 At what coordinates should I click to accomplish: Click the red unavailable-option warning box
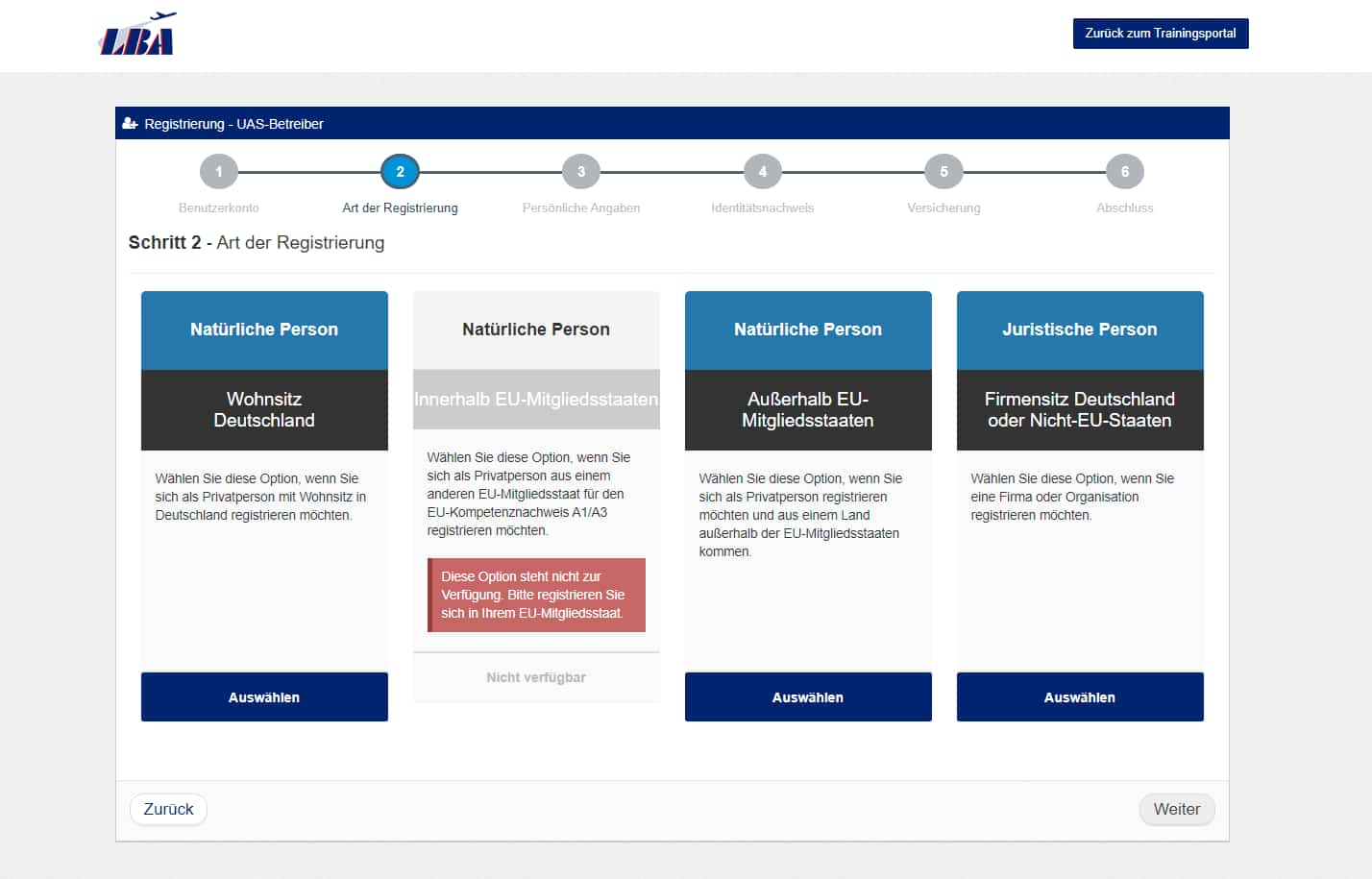(x=536, y=595)
